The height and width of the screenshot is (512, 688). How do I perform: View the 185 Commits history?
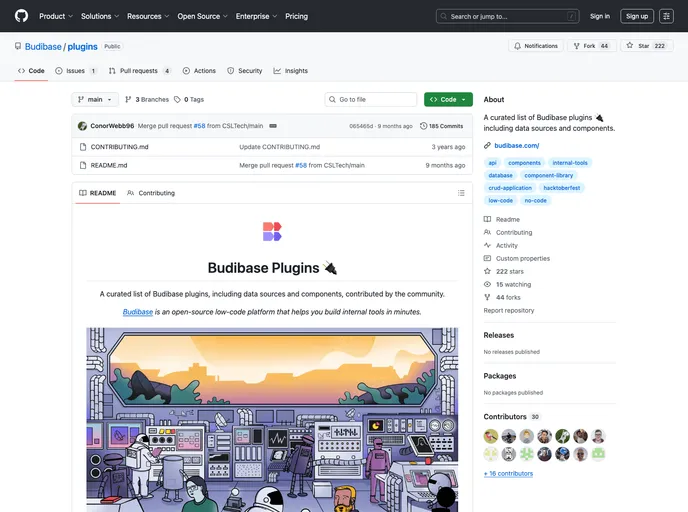pos(441,126)
